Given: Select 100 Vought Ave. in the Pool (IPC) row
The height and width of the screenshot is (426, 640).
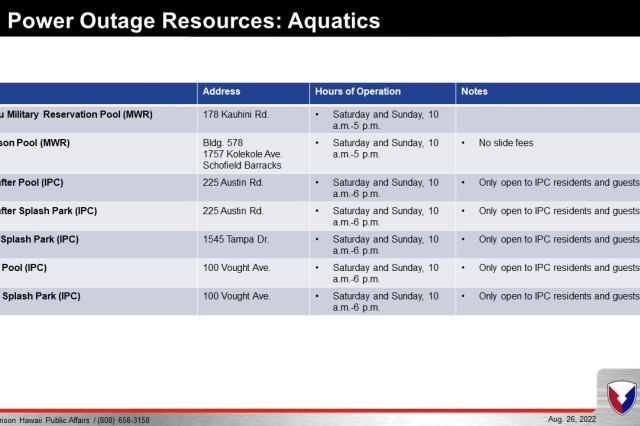Looking at the screenshot, I should pos(236,268).
